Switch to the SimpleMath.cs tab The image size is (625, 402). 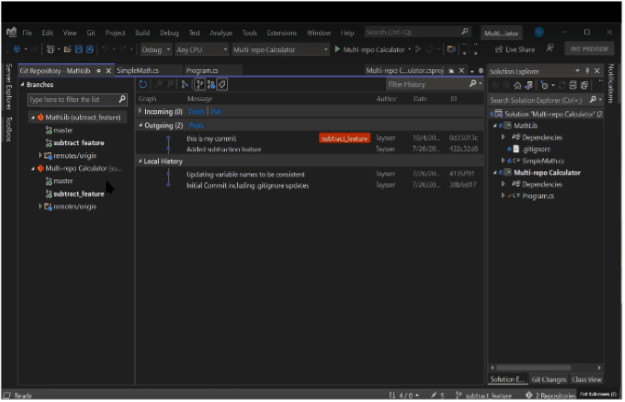click(137, 71)
